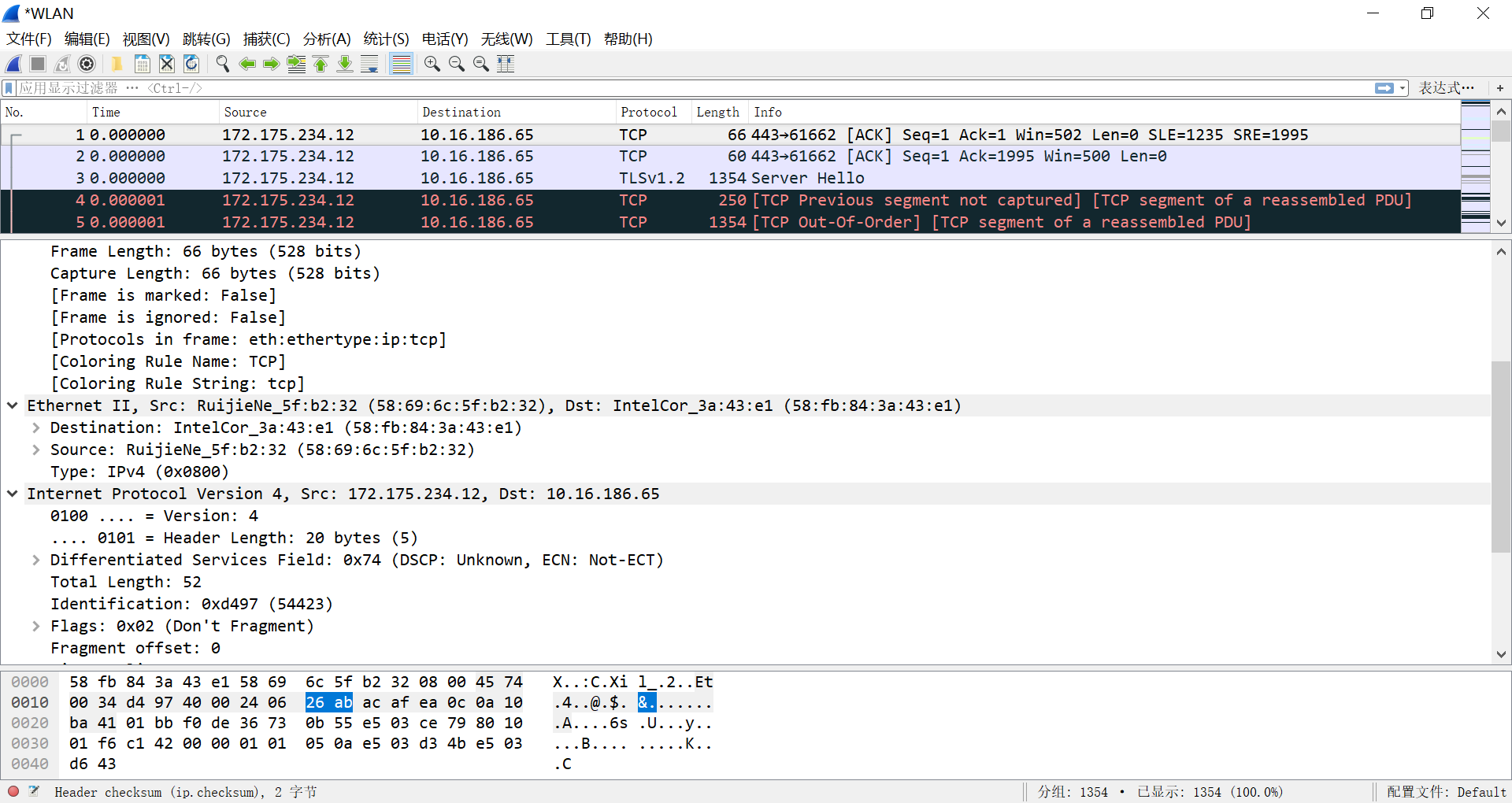Click the 表达式 filter expression button
Image resolution: width=1512 pixels, height=803 pixels.
point(1446,88)
